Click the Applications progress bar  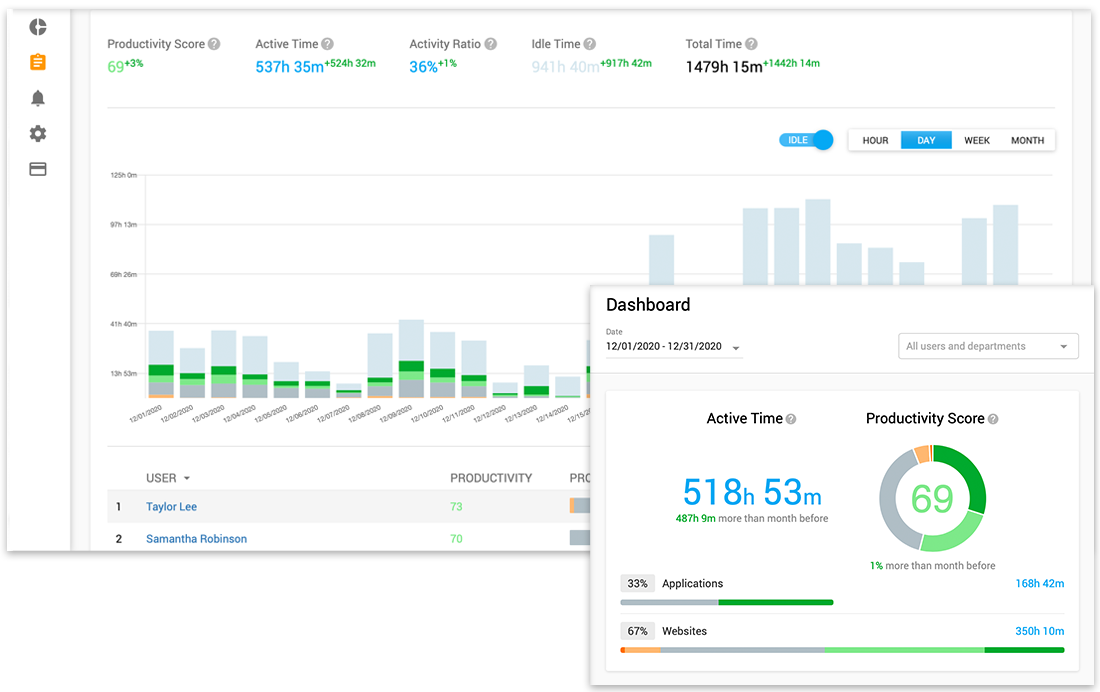pyautogui.click(x=727, y=602)
